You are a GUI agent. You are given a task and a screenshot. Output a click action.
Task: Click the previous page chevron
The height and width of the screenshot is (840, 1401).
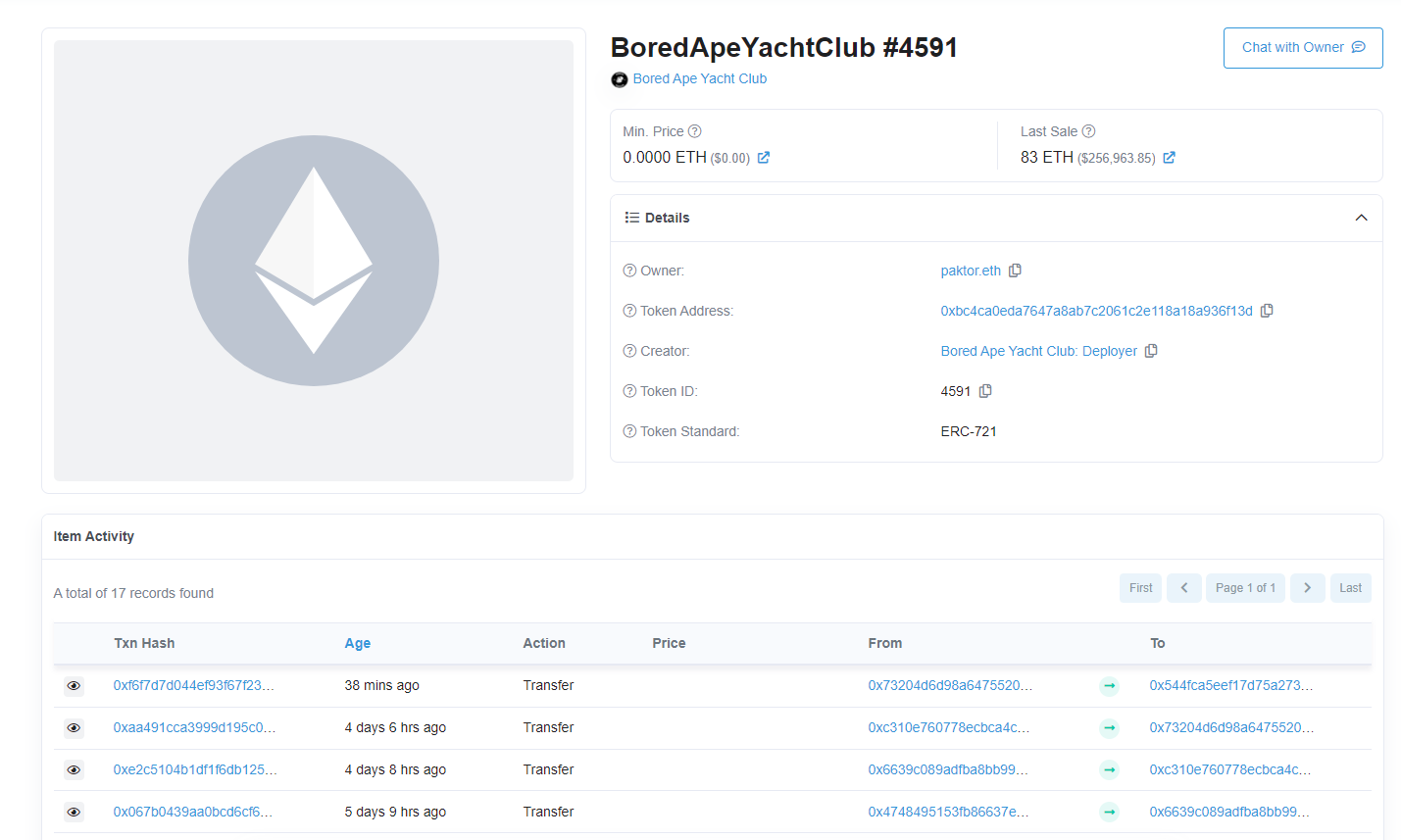point(1184,588)
